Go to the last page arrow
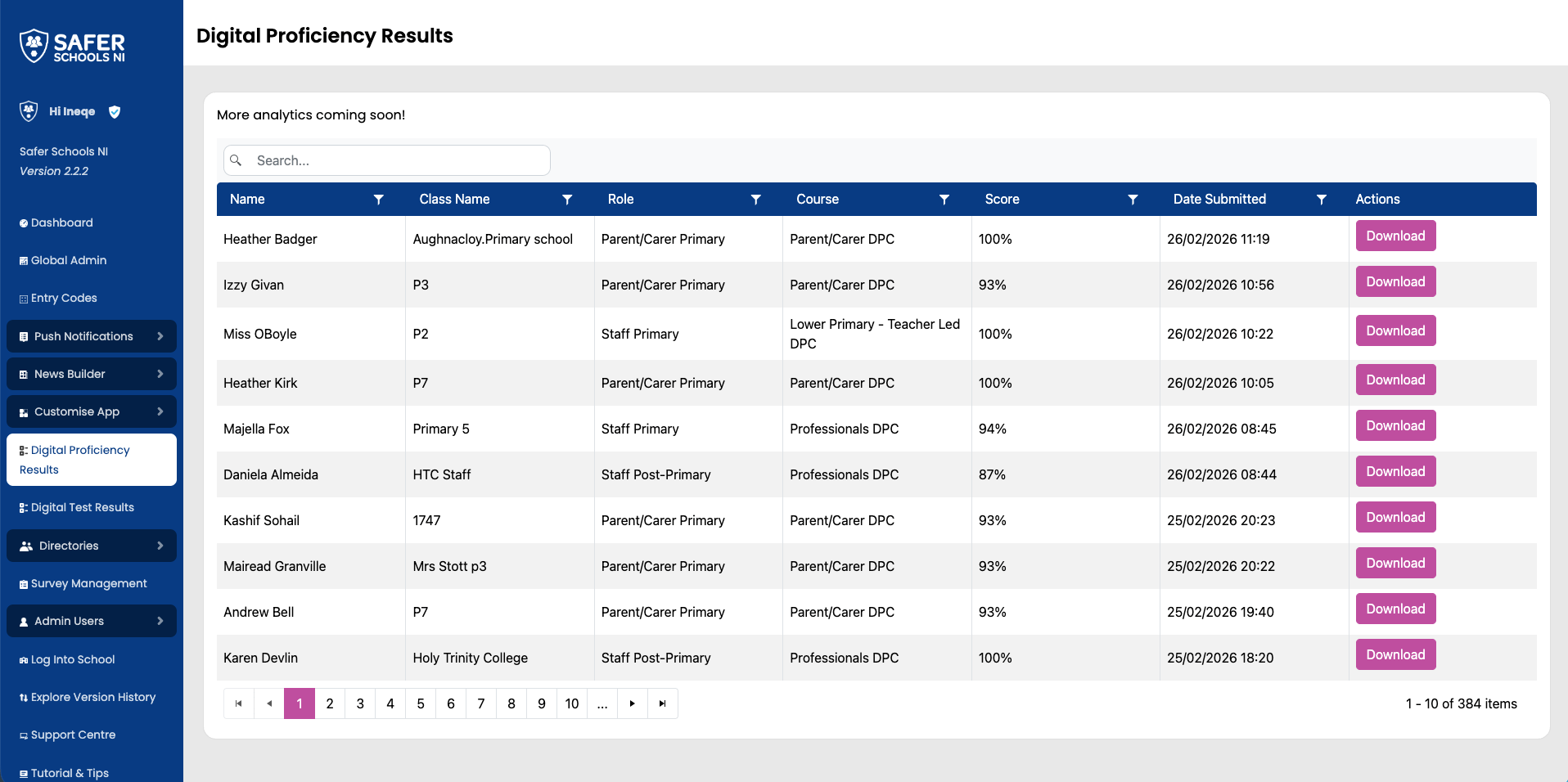 [x=662, y=703]
